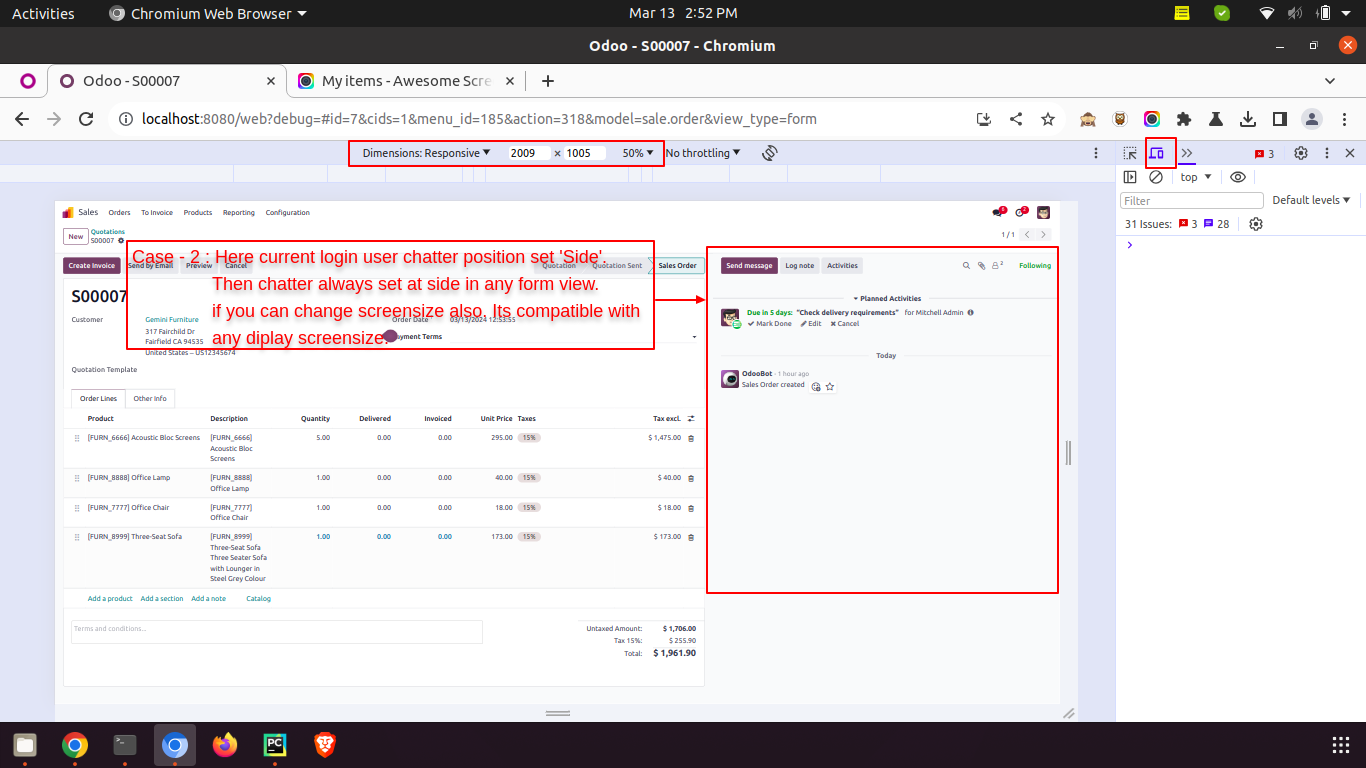Focus the Terms and conditions field

tap(277, 632)
